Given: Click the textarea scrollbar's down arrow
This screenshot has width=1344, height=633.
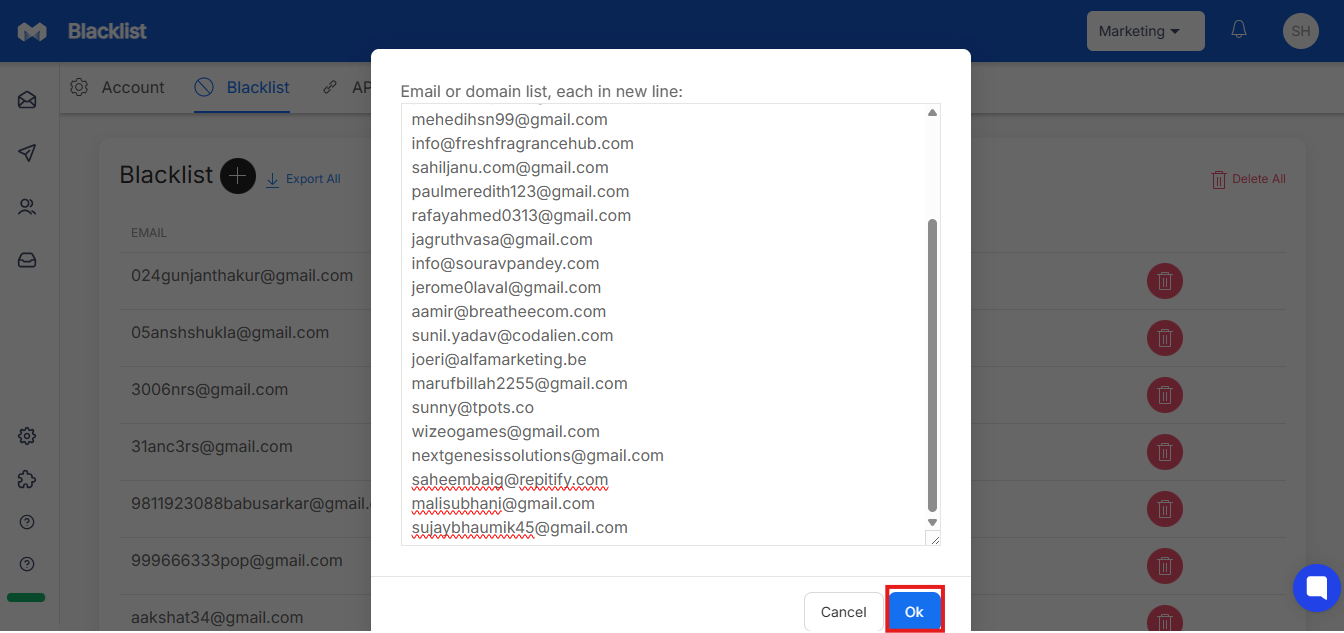Looking at the screenshot, I should [x=932, y=522].
